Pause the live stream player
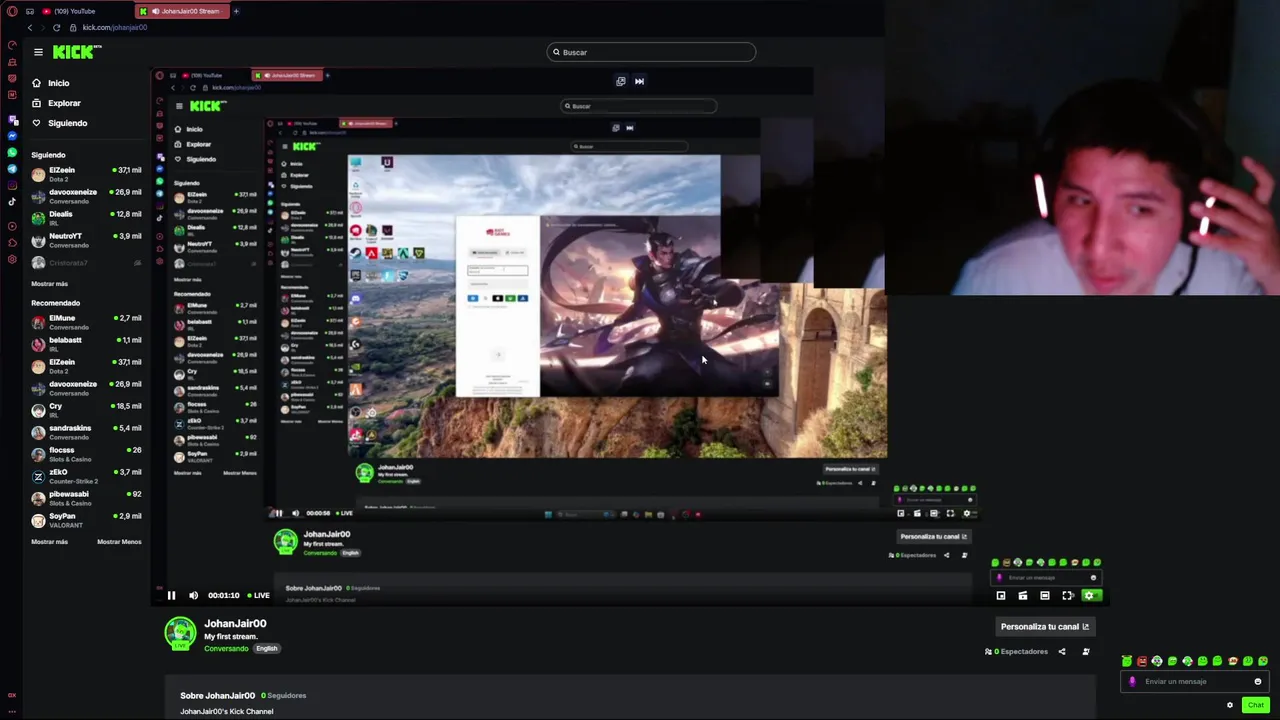Viewport: 1280px width, 720px height. point(171,596)
